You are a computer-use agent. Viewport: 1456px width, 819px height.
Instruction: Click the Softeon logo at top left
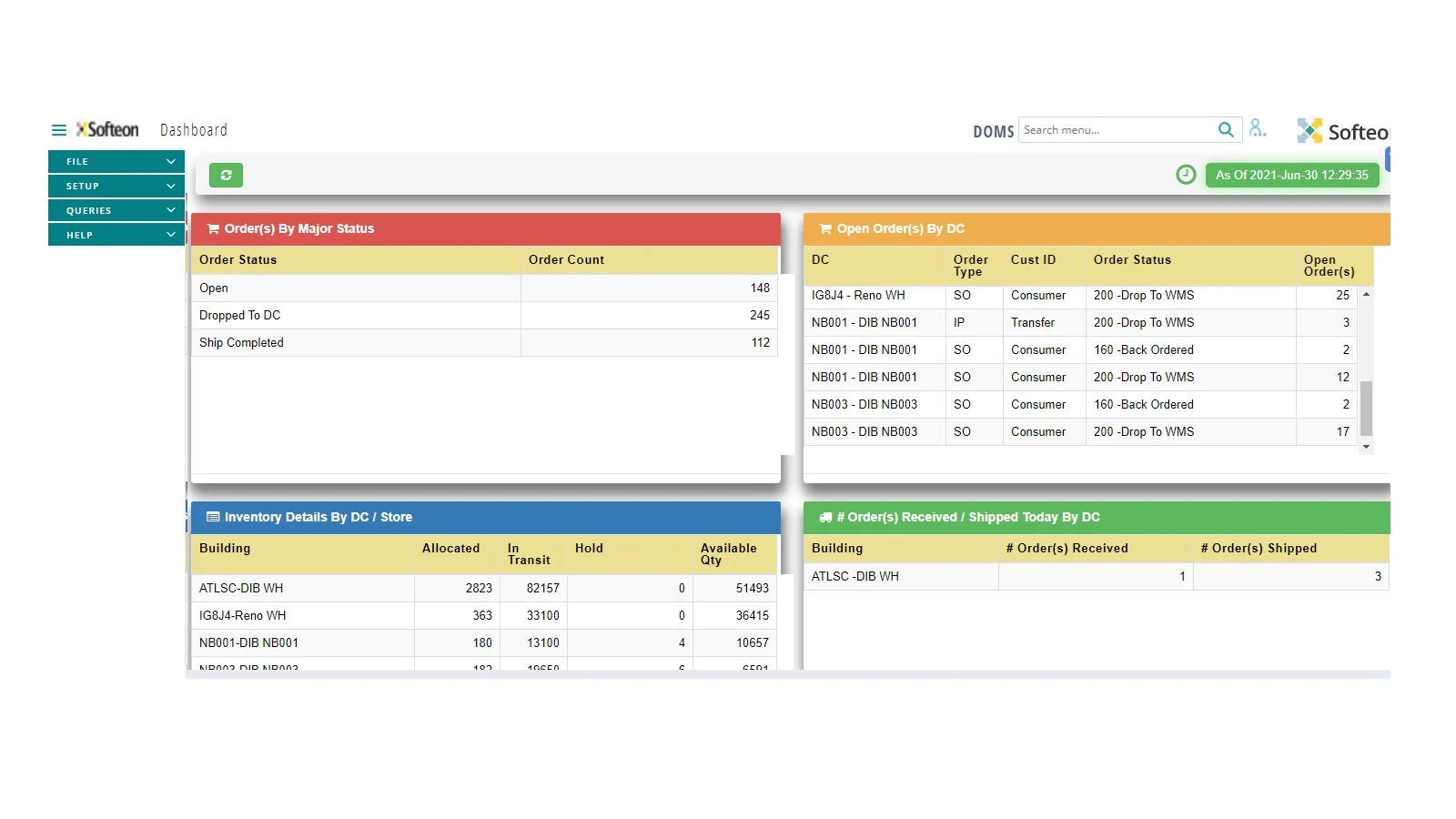(107, 130)
